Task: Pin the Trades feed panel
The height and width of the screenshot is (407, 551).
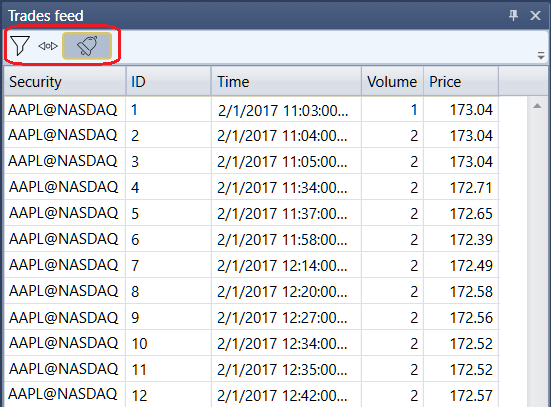Action: point(513,15)
